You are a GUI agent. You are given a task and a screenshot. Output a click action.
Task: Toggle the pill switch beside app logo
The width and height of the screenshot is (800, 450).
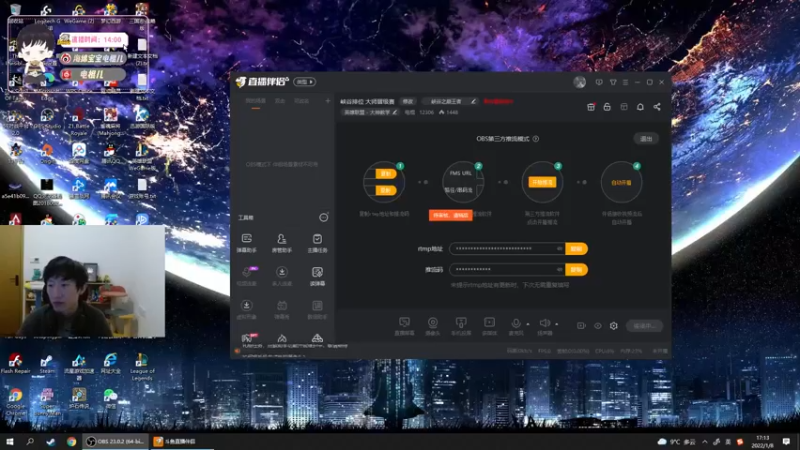[x=304, y=82]
